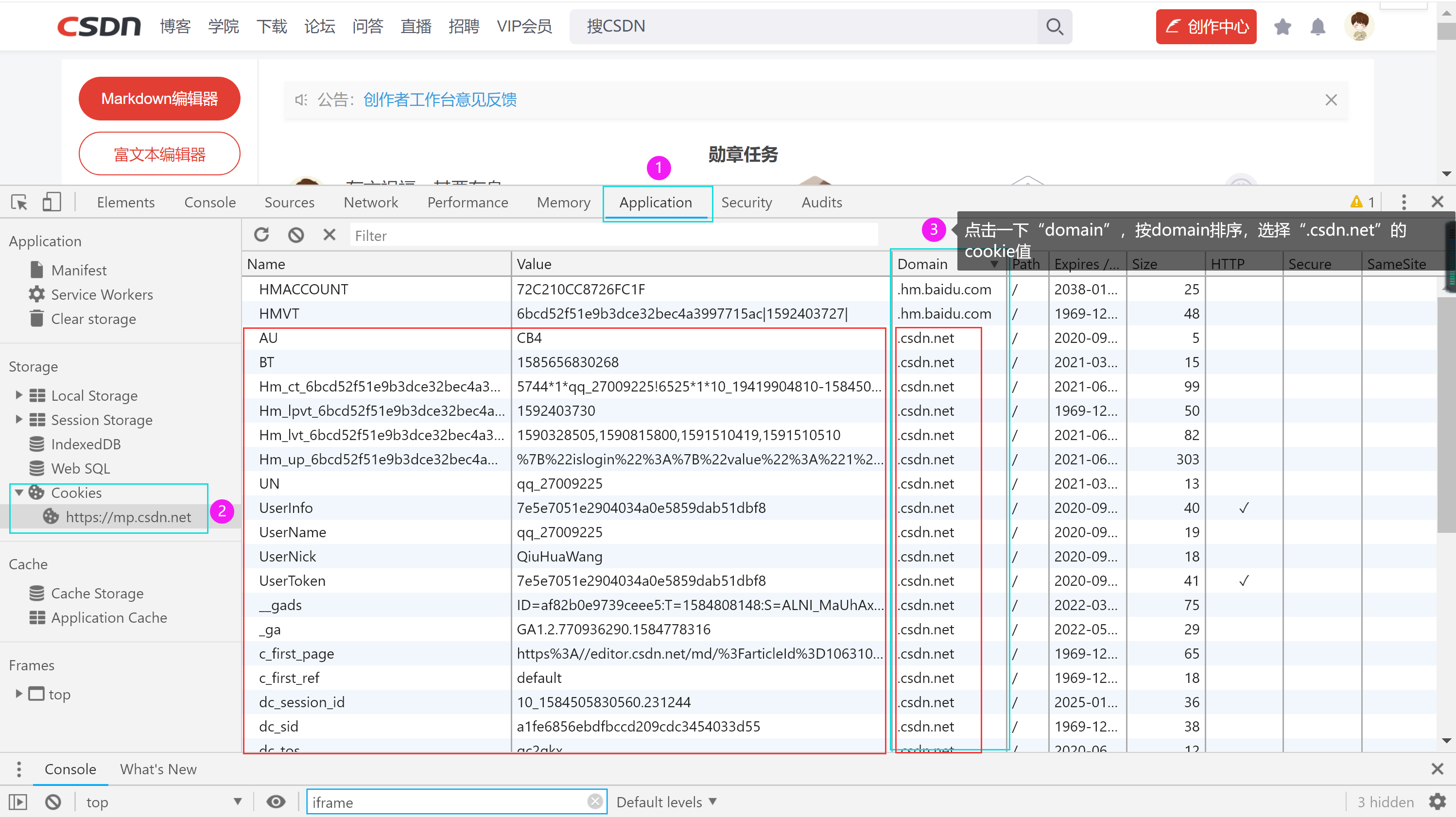The width and height of the screenshot is (1456, 817).
Task: Expand the top frame node
Action: point(18,693)
